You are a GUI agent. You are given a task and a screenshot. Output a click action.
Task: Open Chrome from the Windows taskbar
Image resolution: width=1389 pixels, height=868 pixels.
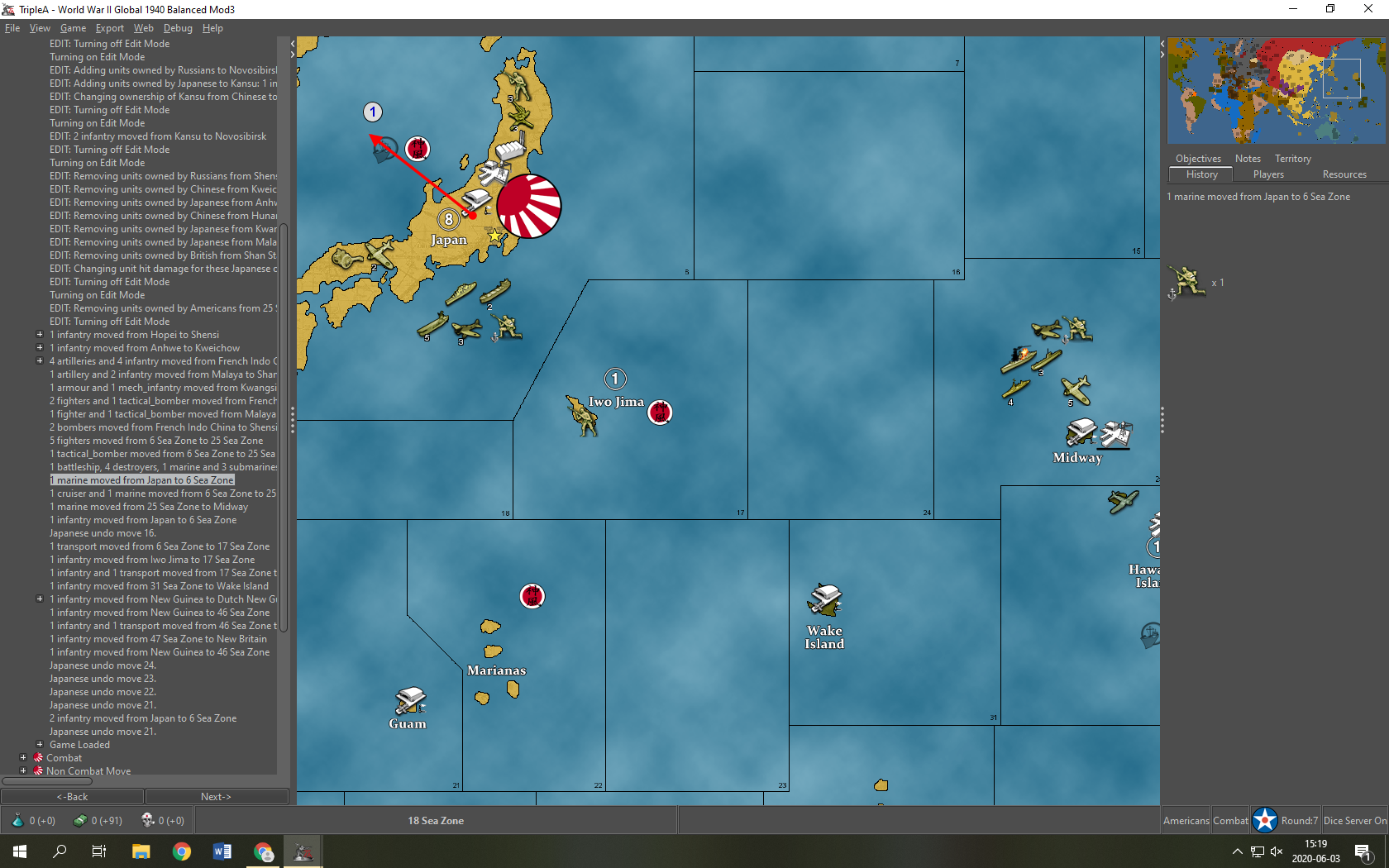pos(182,851)
